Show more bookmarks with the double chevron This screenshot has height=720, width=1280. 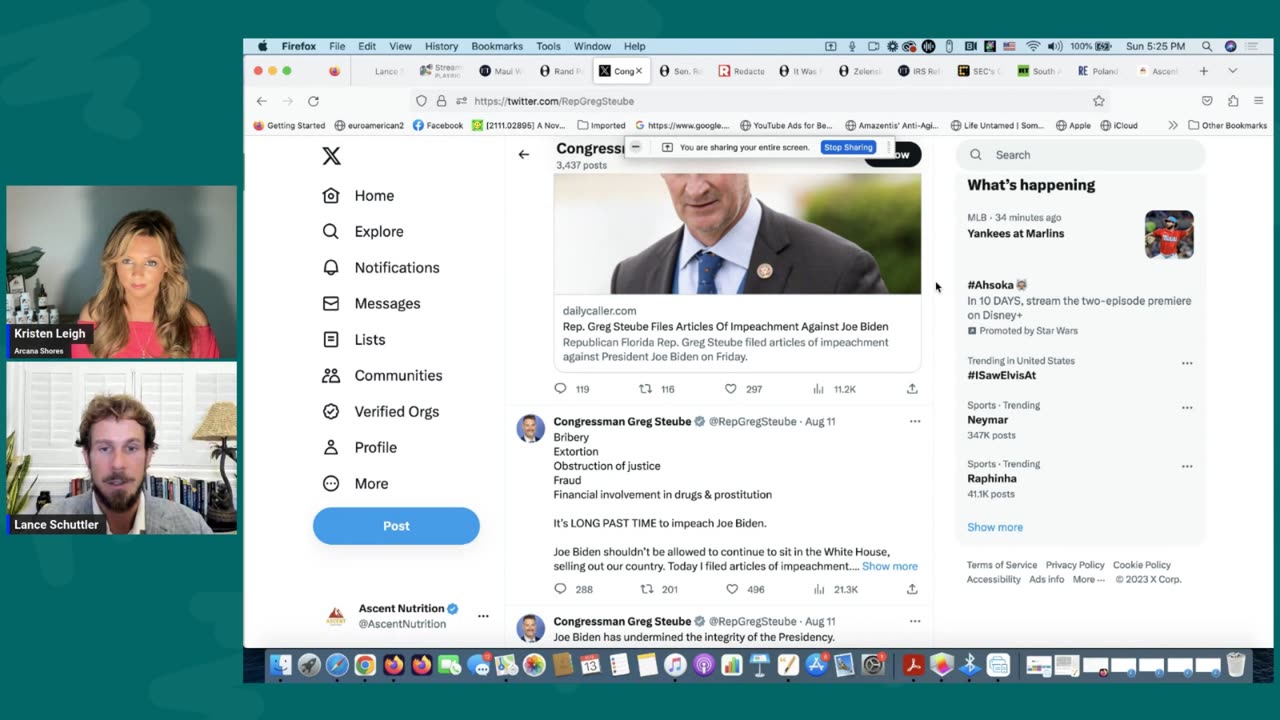pos(1173,125)
